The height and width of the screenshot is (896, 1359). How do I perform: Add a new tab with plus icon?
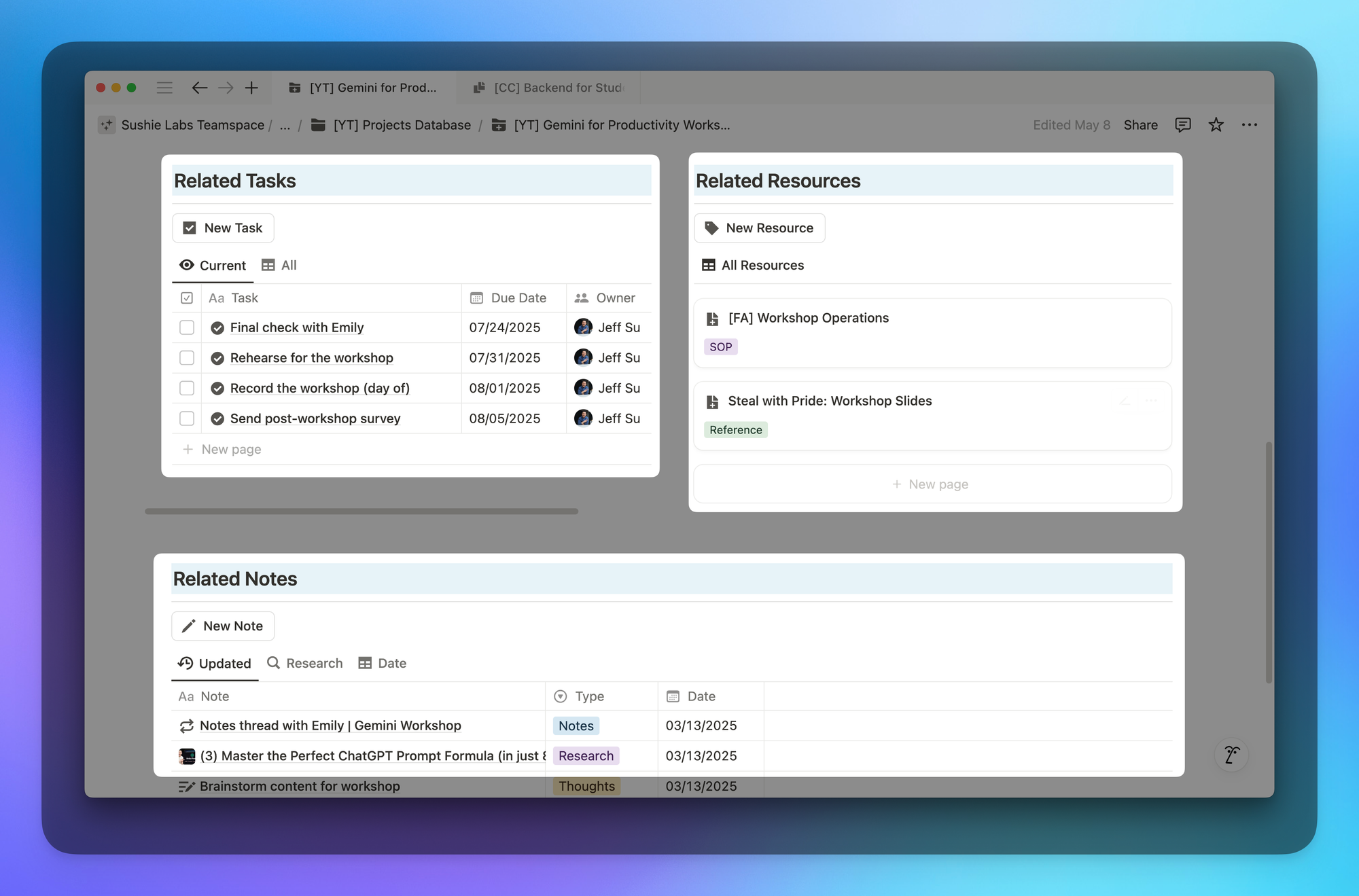tap(251, 88)
